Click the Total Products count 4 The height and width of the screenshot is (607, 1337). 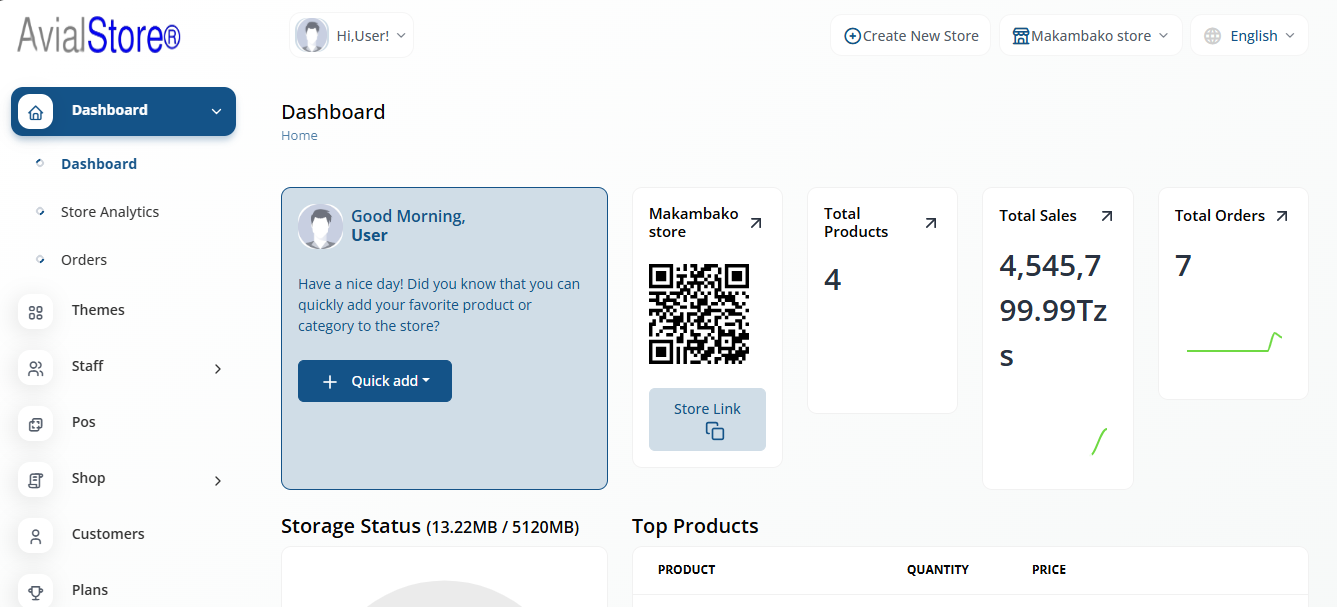click(833, 280)
